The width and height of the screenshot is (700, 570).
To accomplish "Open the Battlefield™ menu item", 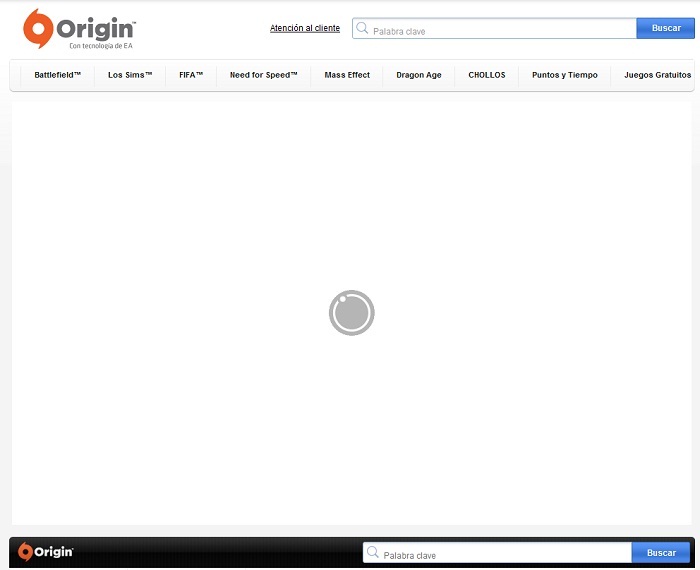I will 58,75.
